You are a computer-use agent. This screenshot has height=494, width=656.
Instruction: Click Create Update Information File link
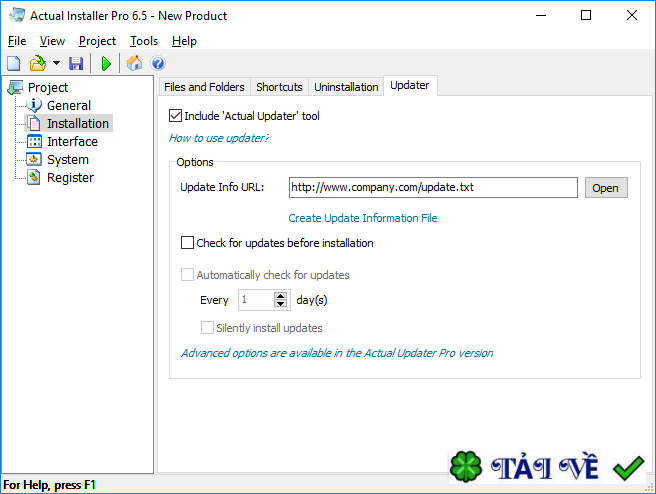pos(363,218)
